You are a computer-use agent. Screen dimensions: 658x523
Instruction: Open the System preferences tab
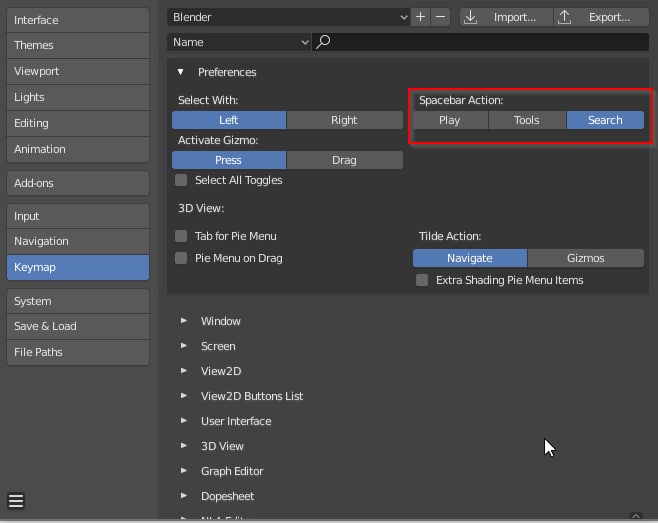point(78,301)
